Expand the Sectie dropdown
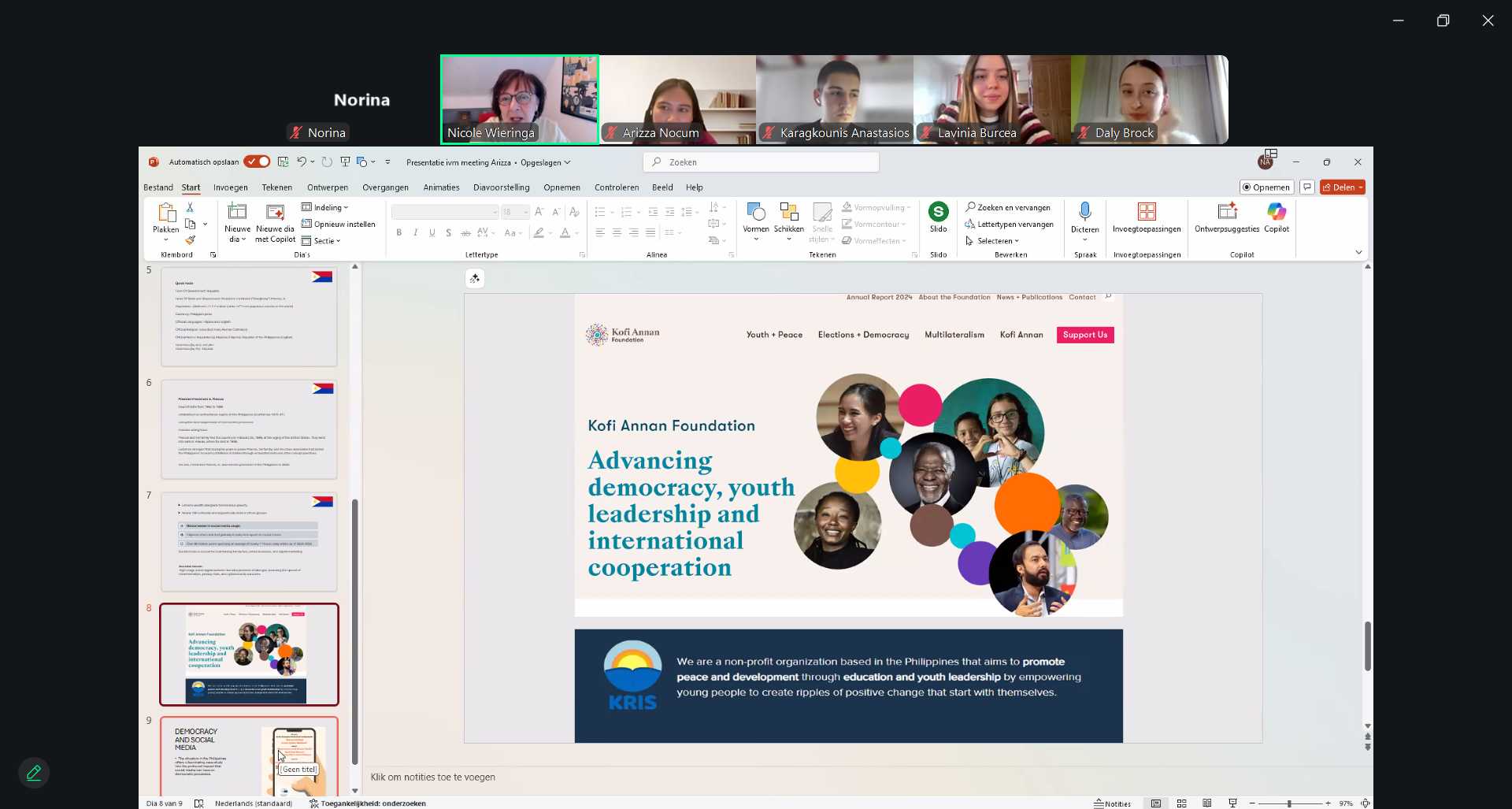Image resolution: width=1512 pixels, height=809 pixels. [x=323, y=241]
